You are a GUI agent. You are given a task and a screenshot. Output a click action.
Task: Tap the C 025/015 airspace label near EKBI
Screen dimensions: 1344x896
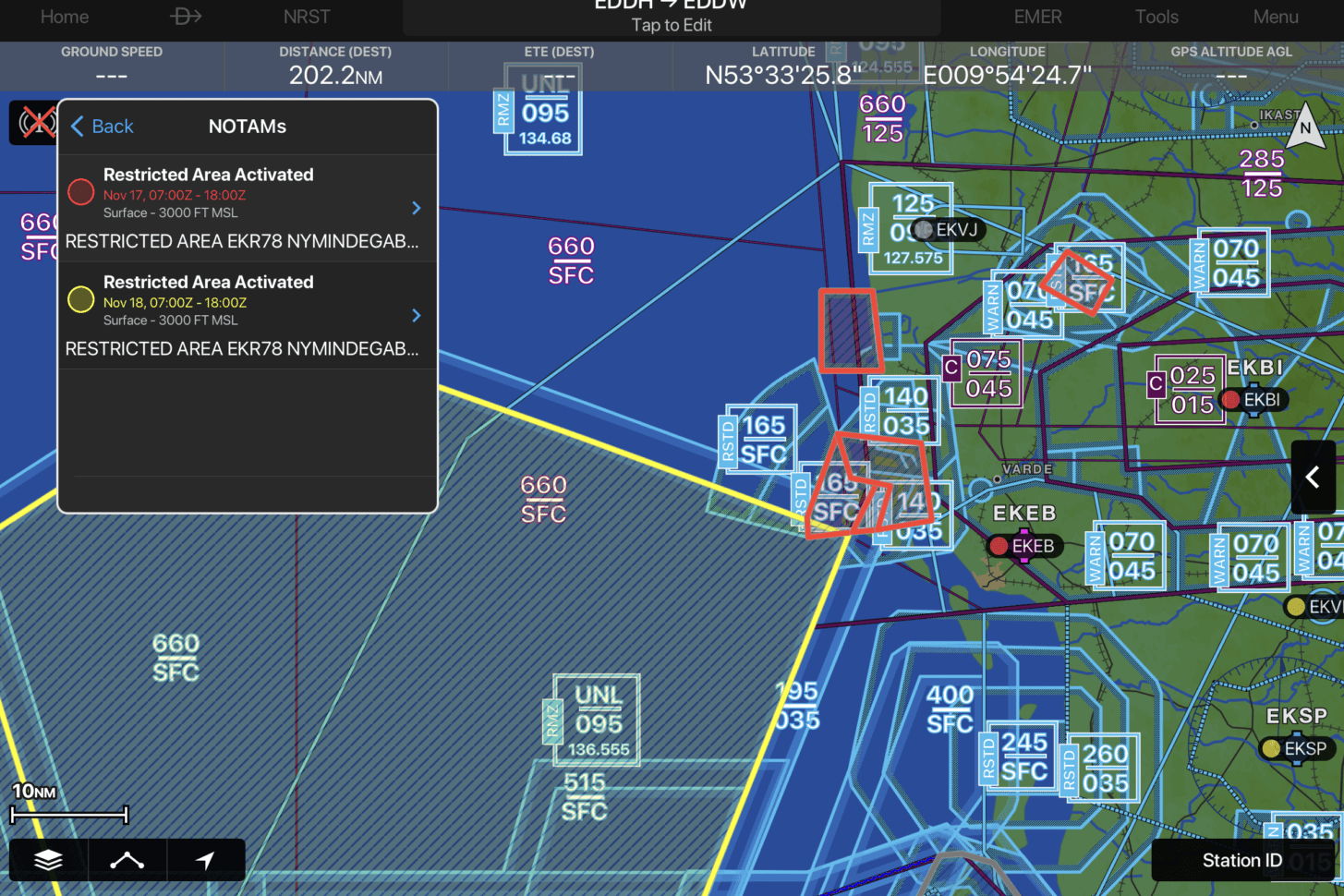[x=1185, y=391]
